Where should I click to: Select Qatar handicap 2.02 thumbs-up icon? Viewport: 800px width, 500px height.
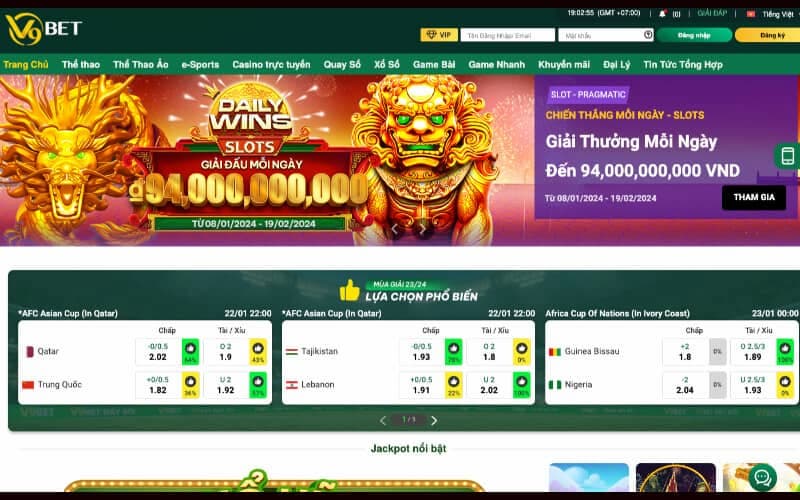pyautogui.click(x=190, y=352)
